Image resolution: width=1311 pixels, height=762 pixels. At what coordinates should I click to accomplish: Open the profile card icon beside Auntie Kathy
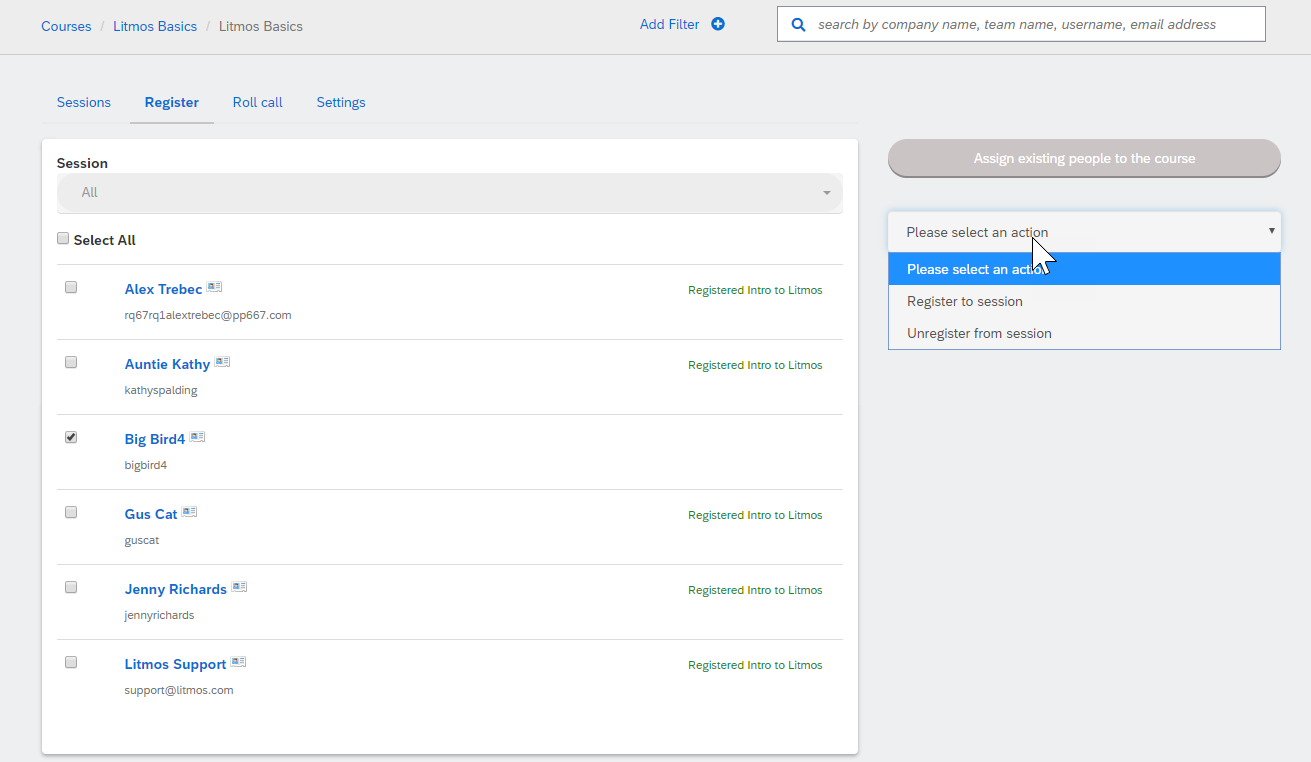[x=222, y=362]
